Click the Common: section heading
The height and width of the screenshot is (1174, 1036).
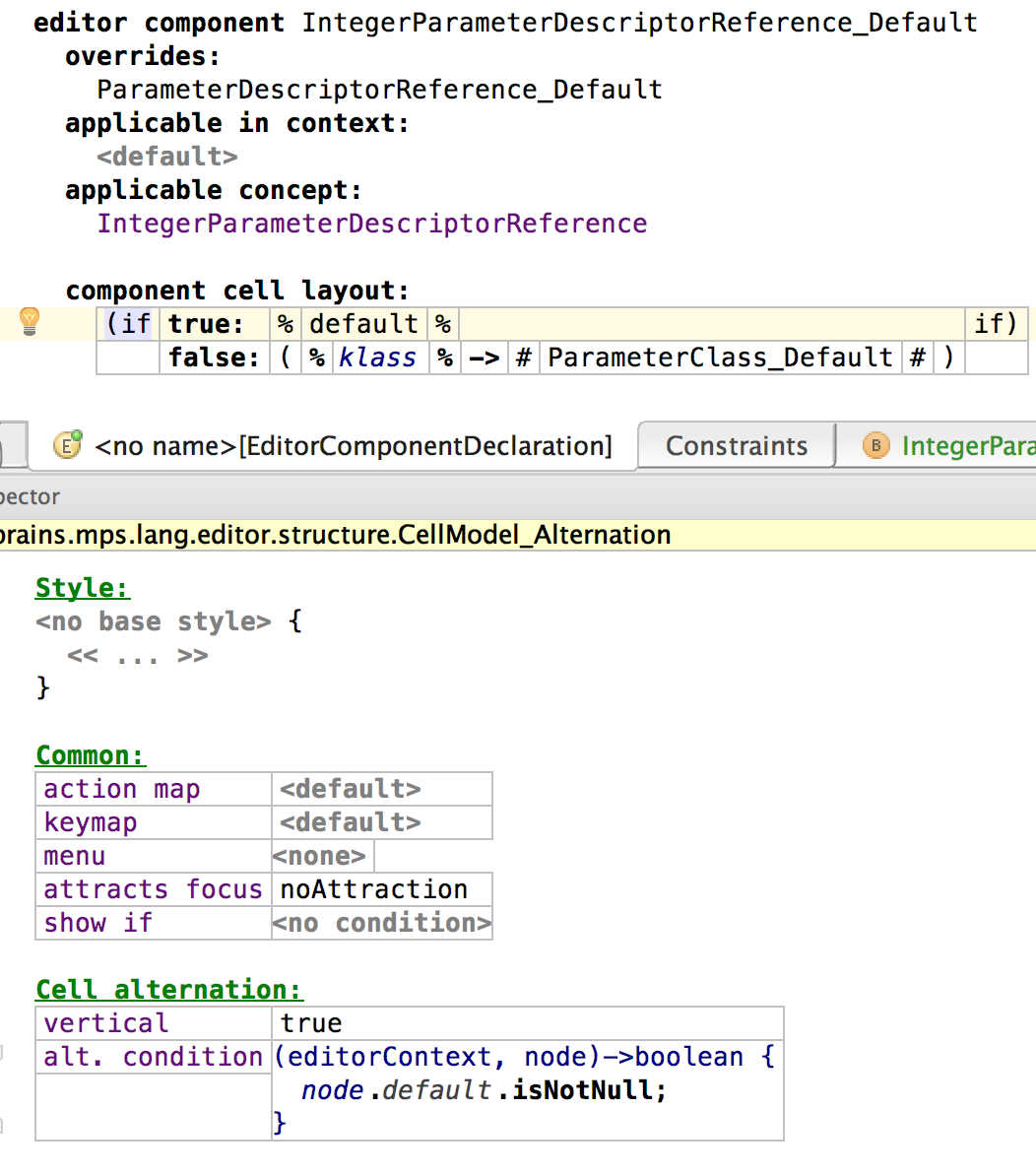(x=91, y=755)
